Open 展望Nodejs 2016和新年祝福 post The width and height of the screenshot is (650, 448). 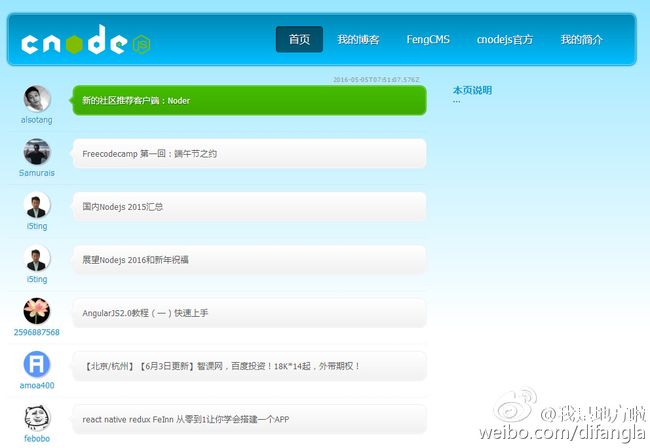pos(250,259)
